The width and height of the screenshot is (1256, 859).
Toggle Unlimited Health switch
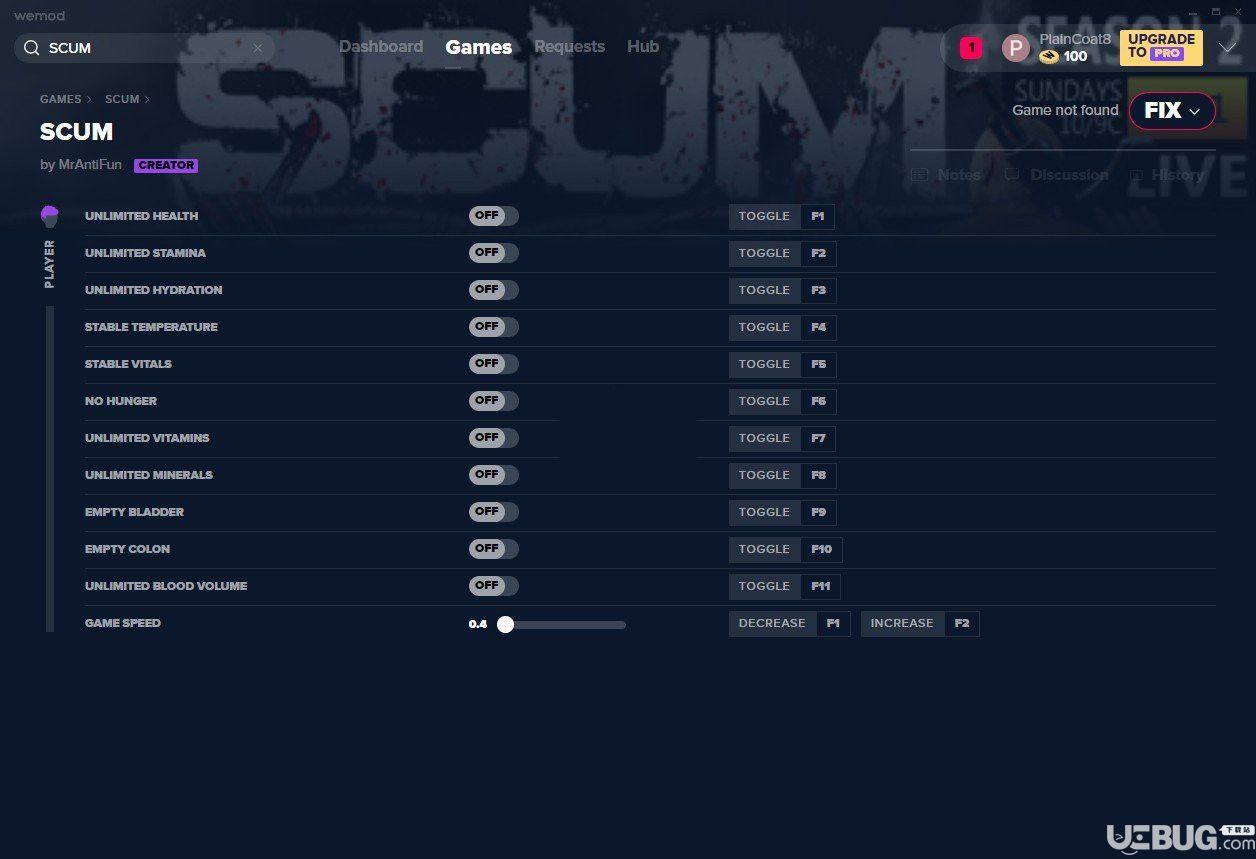point(494,216)
